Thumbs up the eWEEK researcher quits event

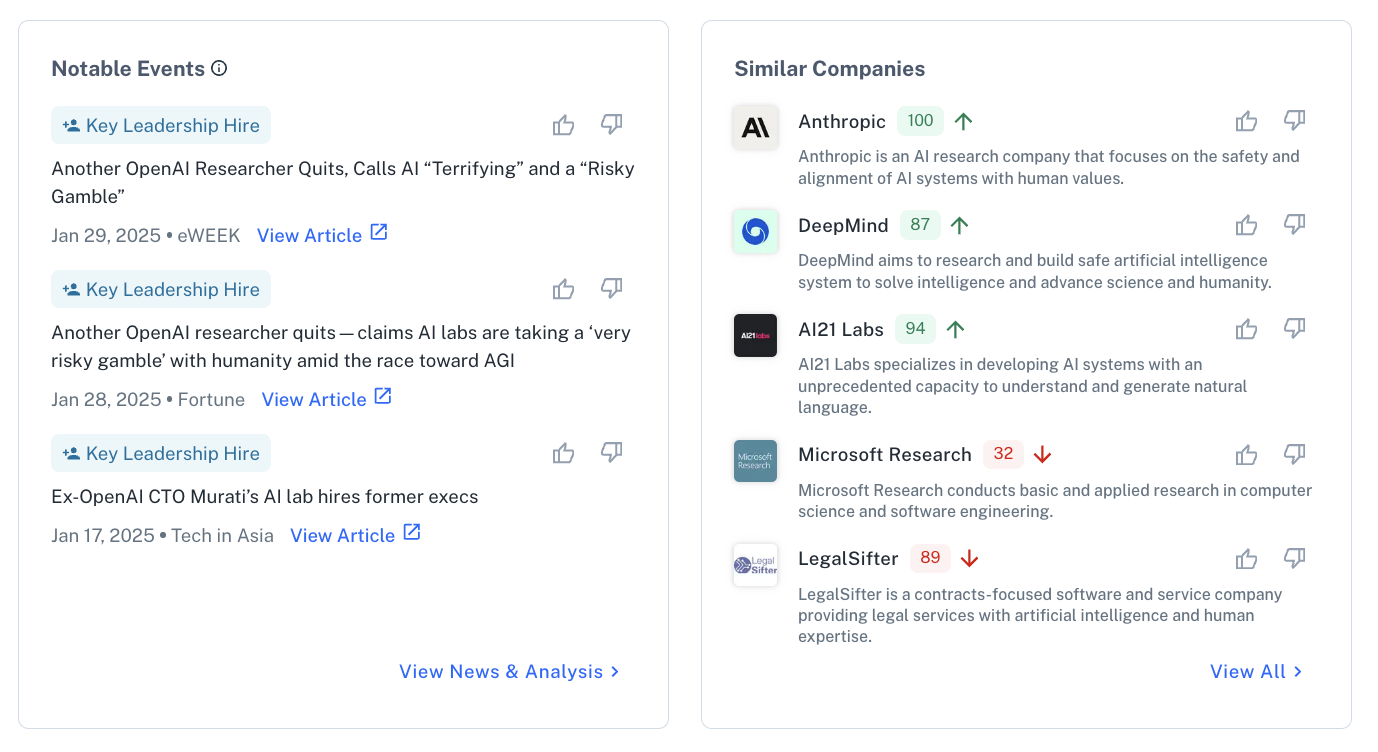point(564,125)
